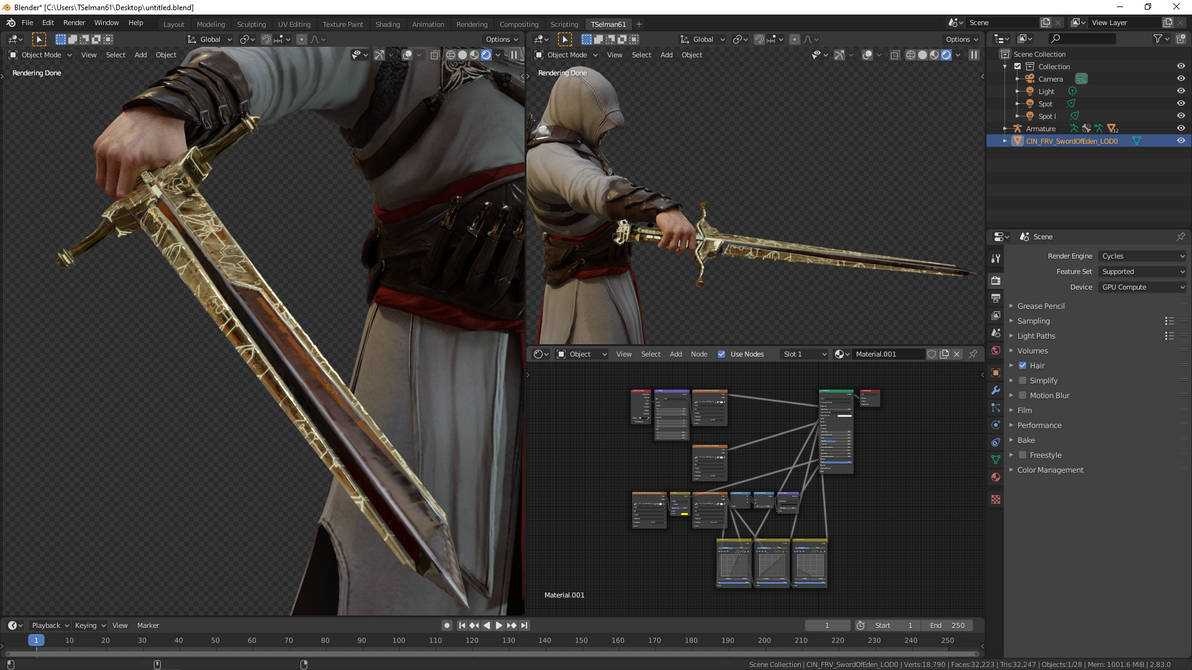Open Slot 1 material slot dropdown
This screenshot has width=1192, height=670.
click(804, 354)
